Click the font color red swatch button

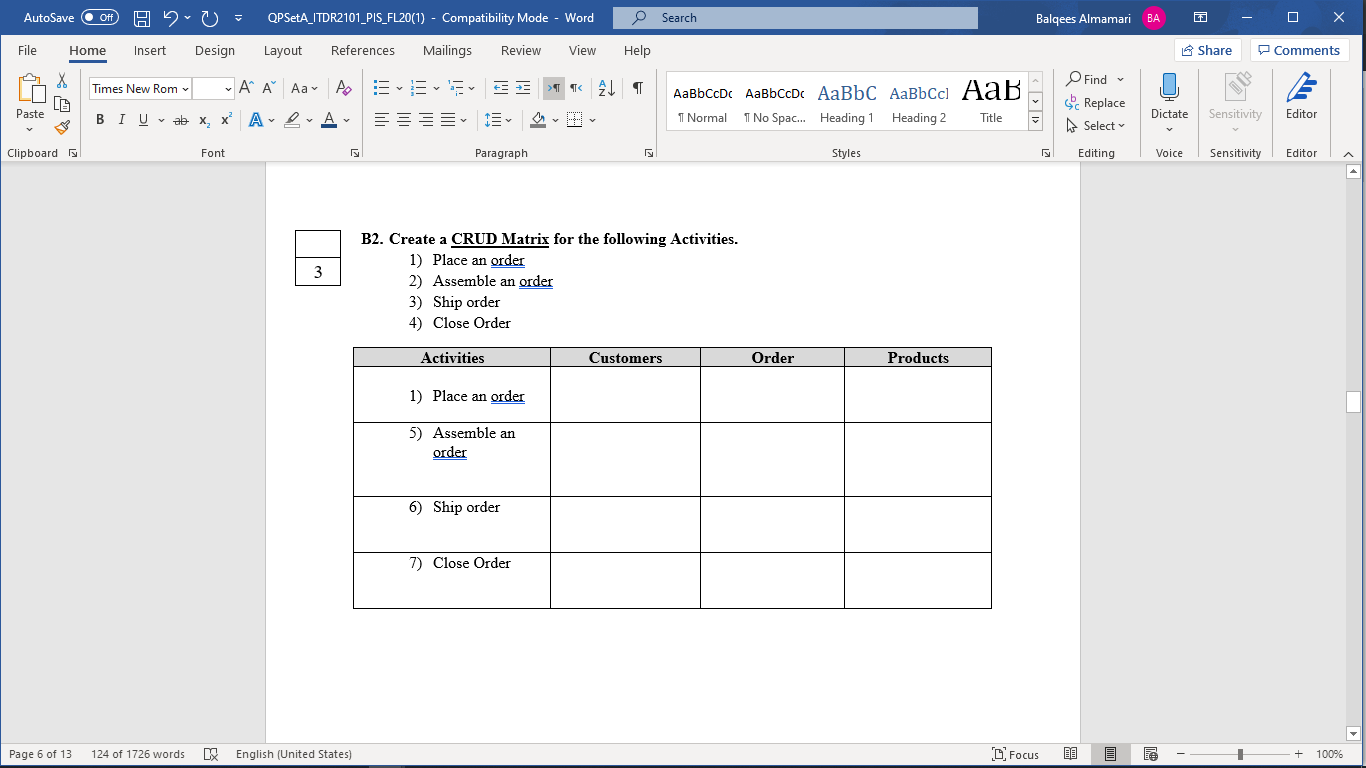click(329, 120)
